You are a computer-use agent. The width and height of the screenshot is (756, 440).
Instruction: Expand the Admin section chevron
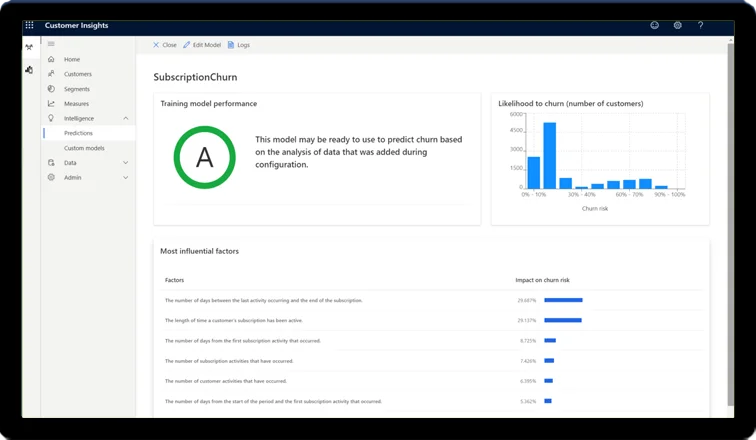tap(125, 177)
